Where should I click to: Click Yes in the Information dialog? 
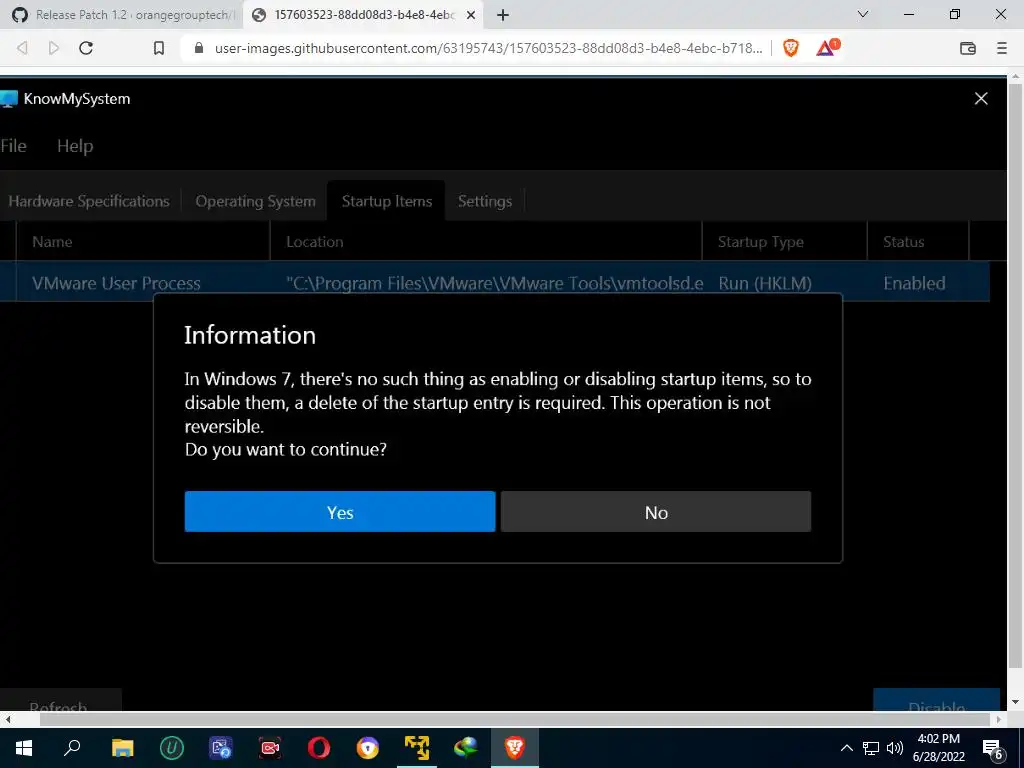click(340, 511)
